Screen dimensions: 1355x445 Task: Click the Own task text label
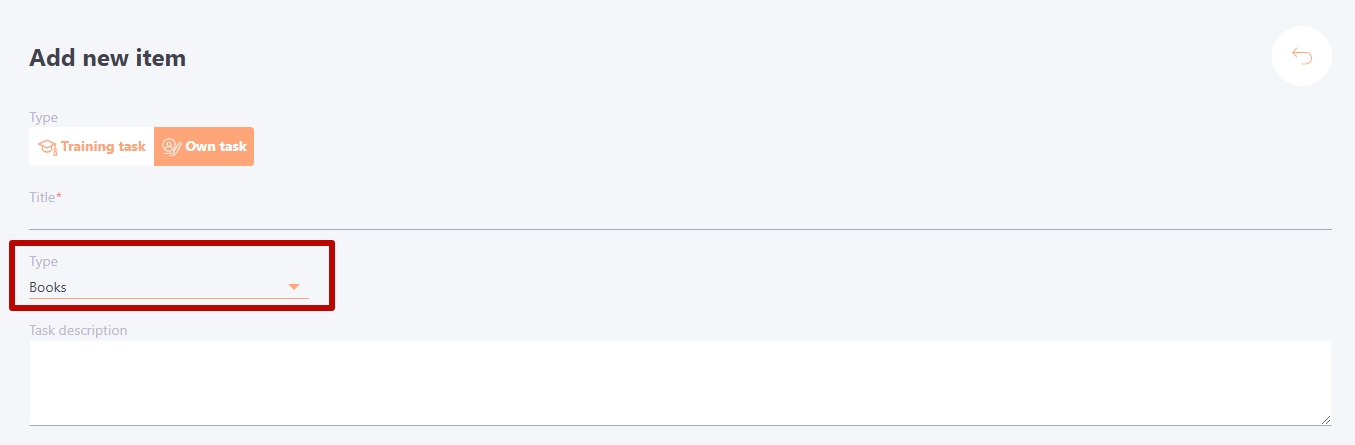pyautogui.click(x=216, y=146)
